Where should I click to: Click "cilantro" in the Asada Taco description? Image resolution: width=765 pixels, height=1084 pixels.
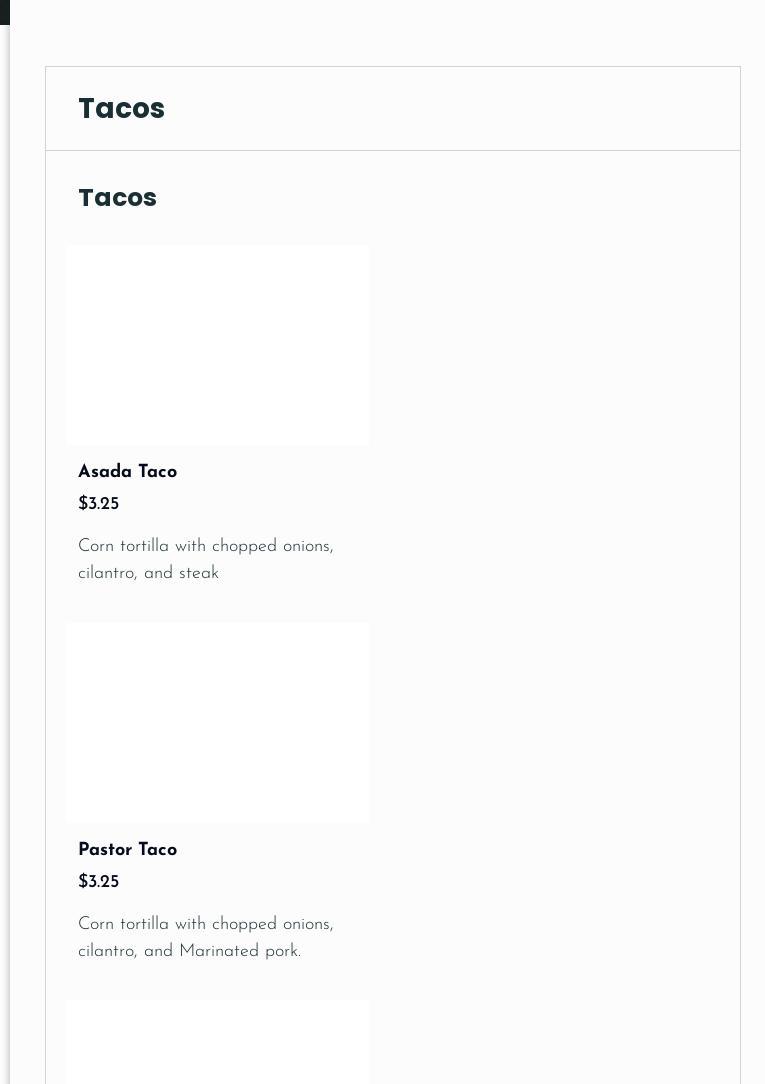pyautogui.click(x=107, y=574)
